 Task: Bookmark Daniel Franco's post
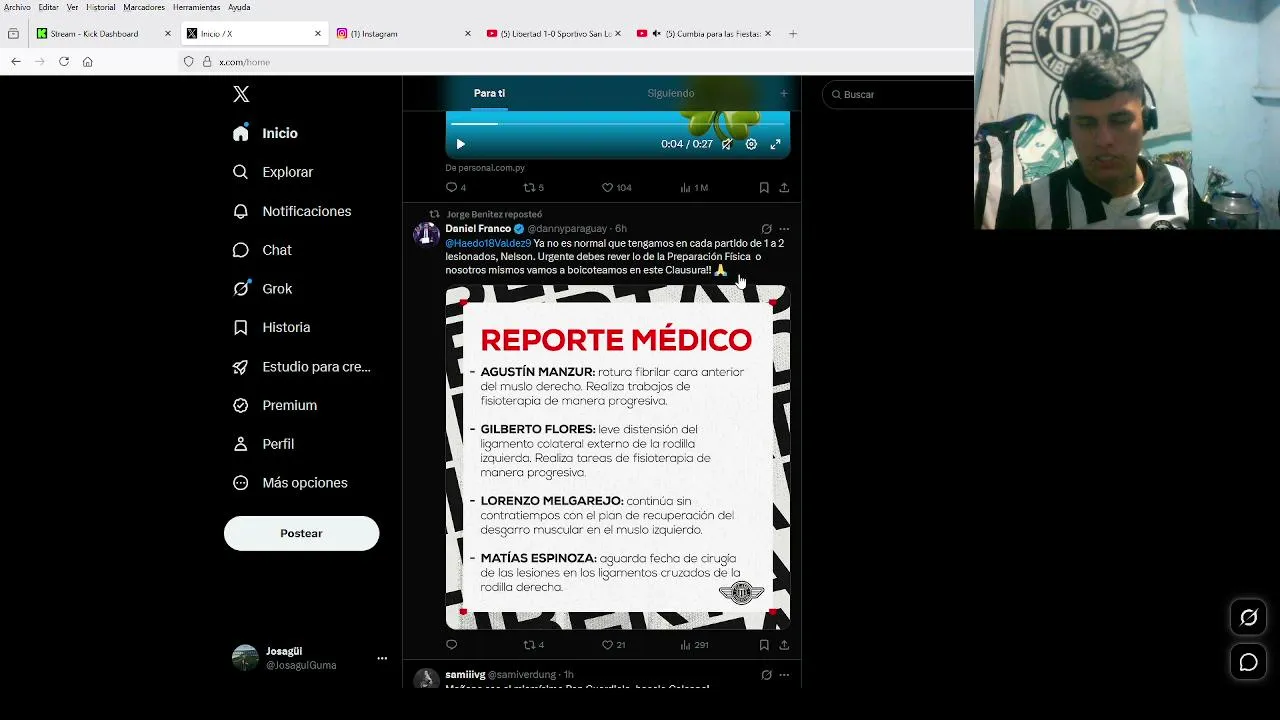coord(764,645)
